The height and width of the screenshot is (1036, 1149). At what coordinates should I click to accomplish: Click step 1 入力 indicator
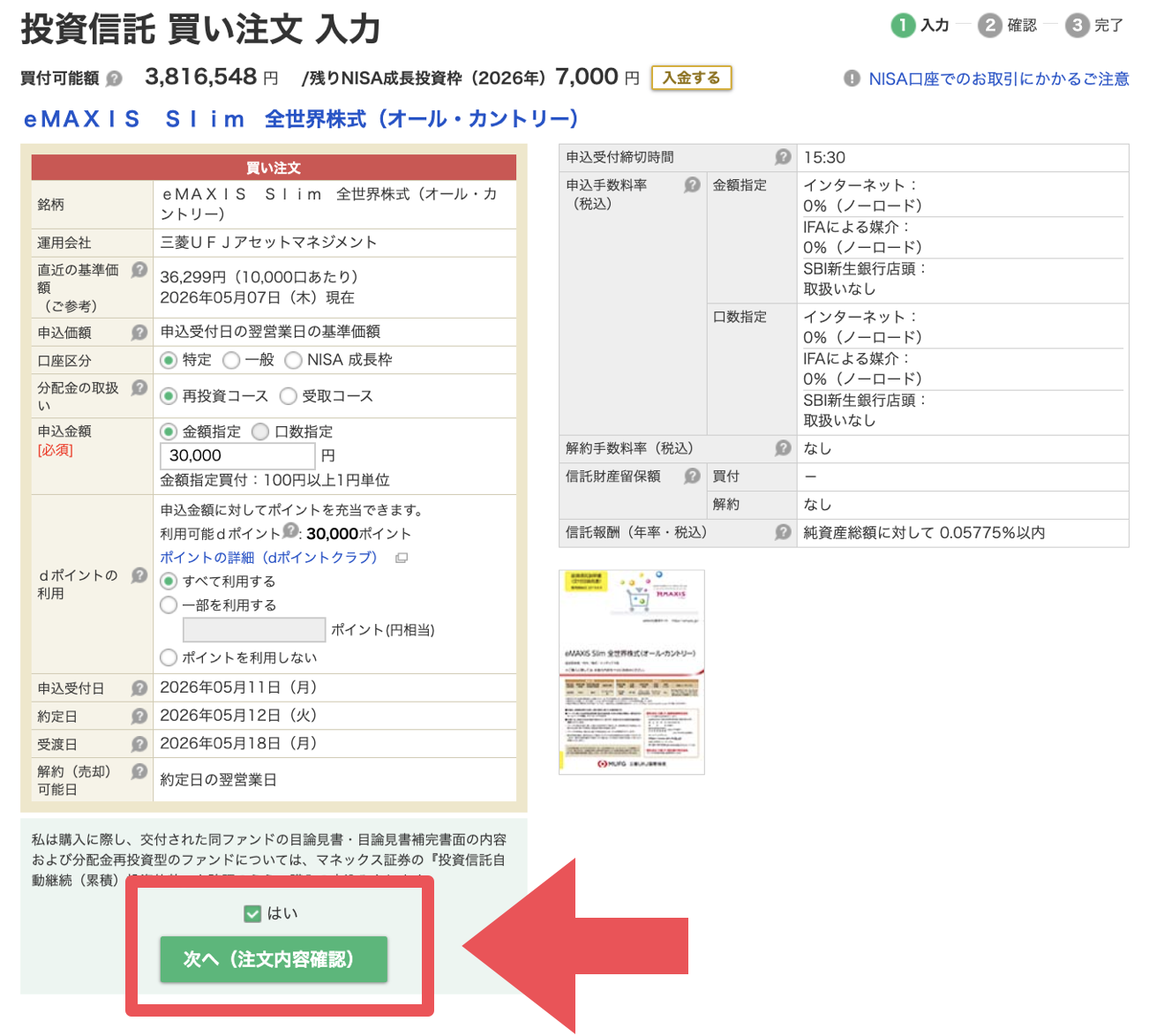[920, 26]
